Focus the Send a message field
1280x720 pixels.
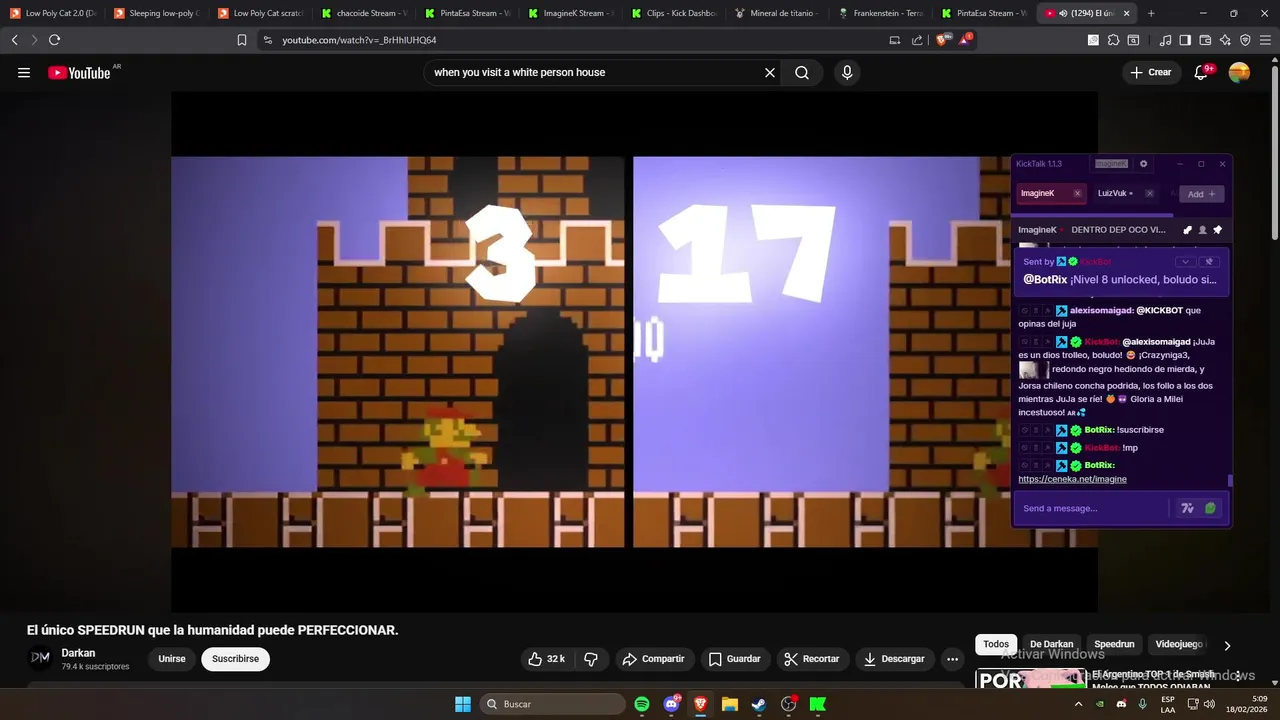coord(1092,508)
